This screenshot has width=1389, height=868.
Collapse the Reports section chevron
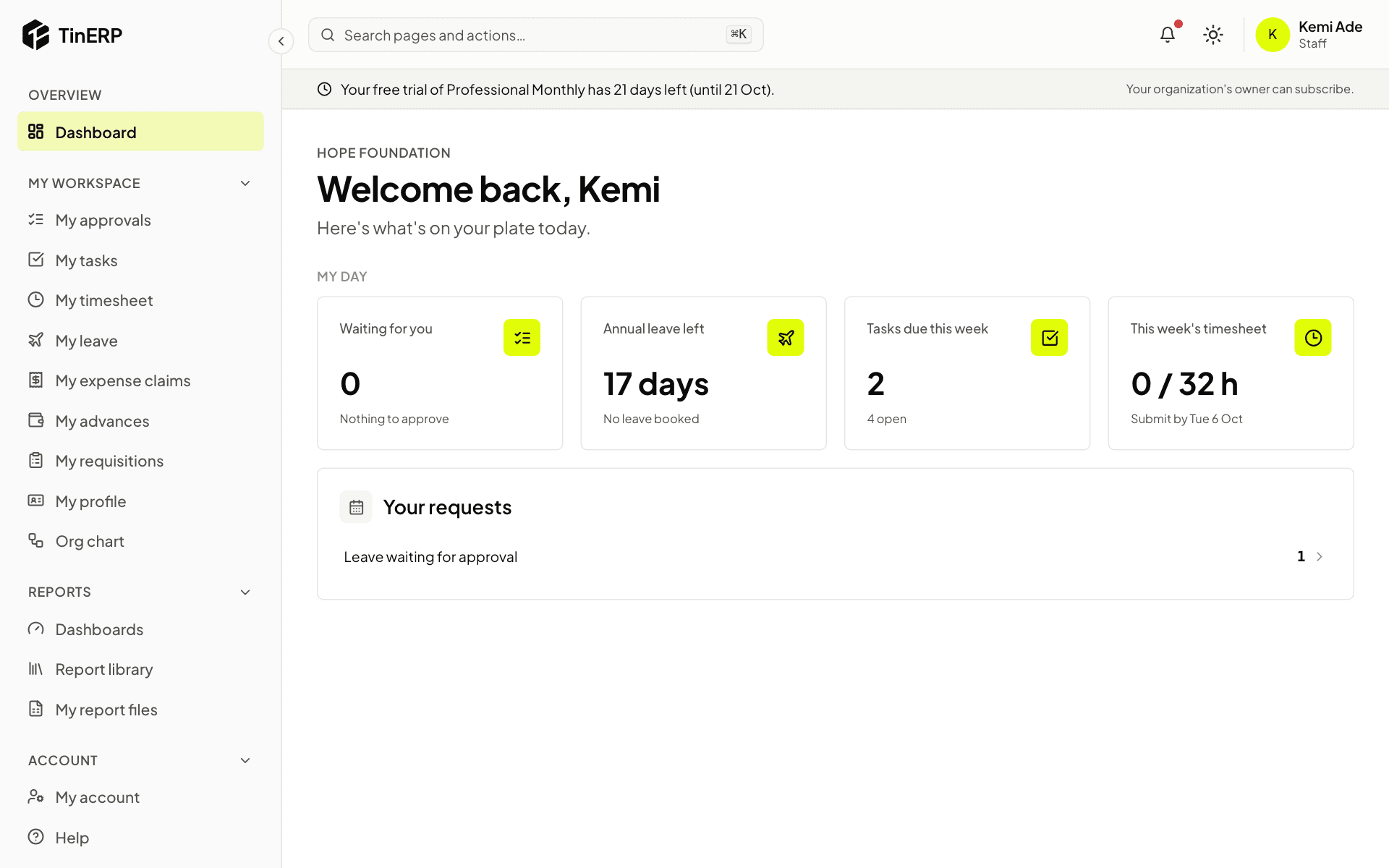(x=245, y=592)
